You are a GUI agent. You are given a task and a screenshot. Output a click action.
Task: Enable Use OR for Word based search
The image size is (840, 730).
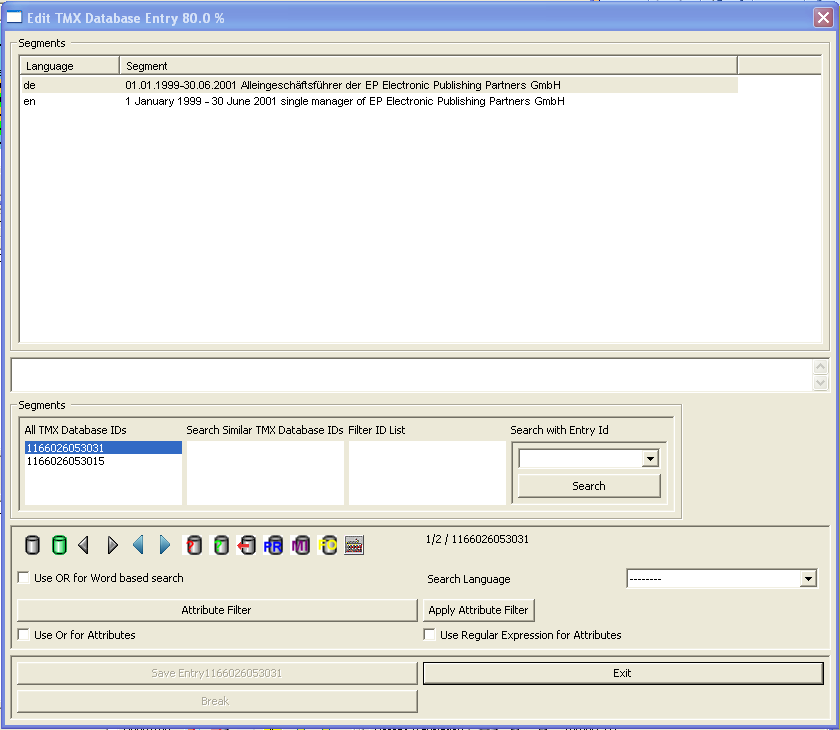24,578
